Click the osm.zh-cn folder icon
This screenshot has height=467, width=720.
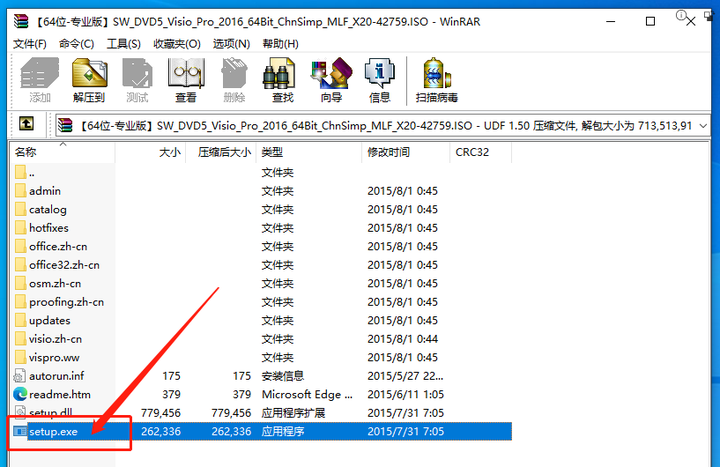(20, 283)
